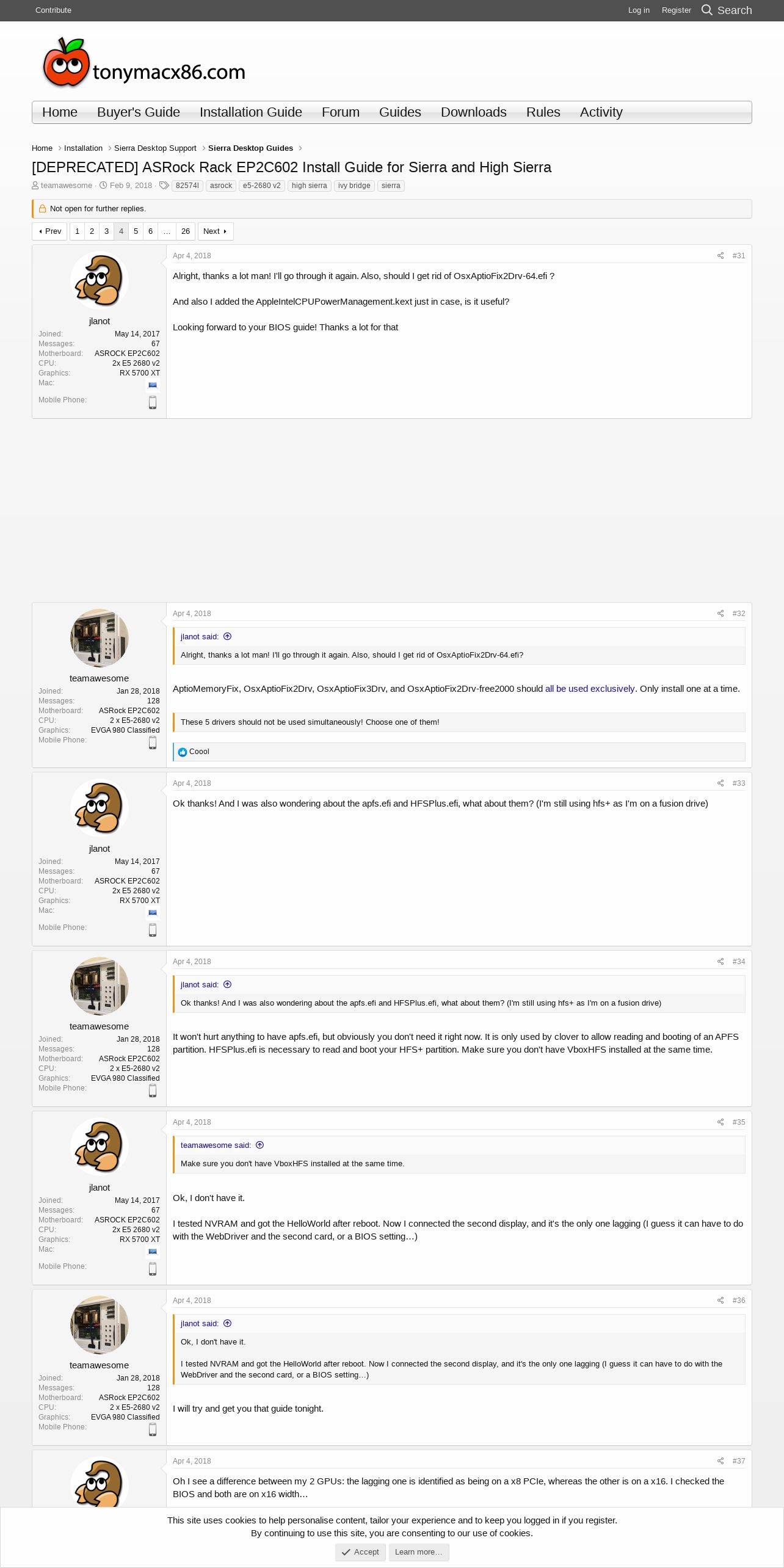Share post #33 via share icon
Screen dimensions: 784x1568
(x=720, y=783)
